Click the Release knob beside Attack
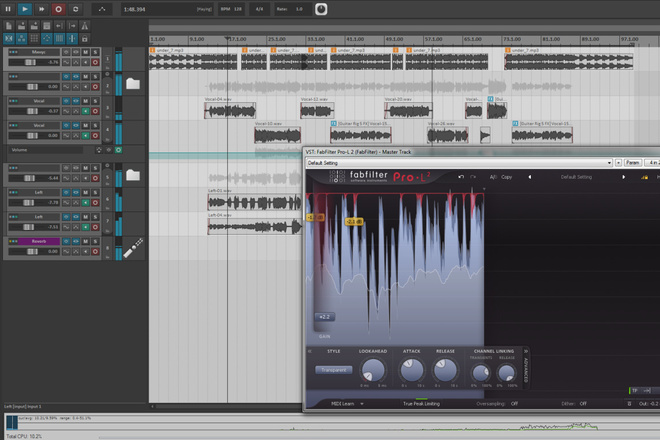 pyautogui.click(x=445, y=370)
